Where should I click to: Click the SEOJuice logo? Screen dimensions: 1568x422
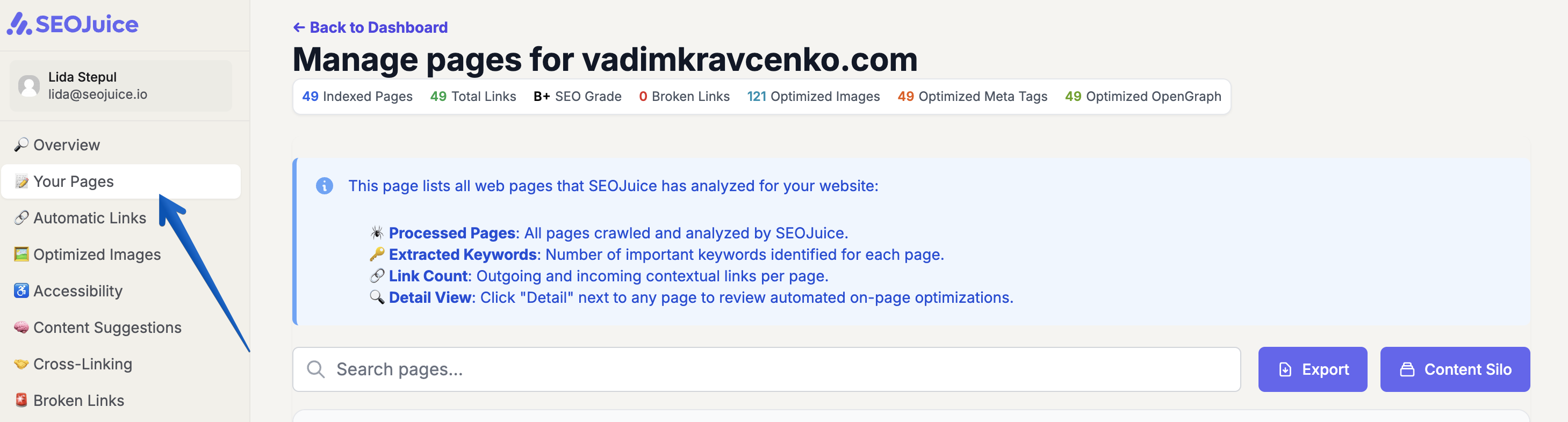[73, 24]
